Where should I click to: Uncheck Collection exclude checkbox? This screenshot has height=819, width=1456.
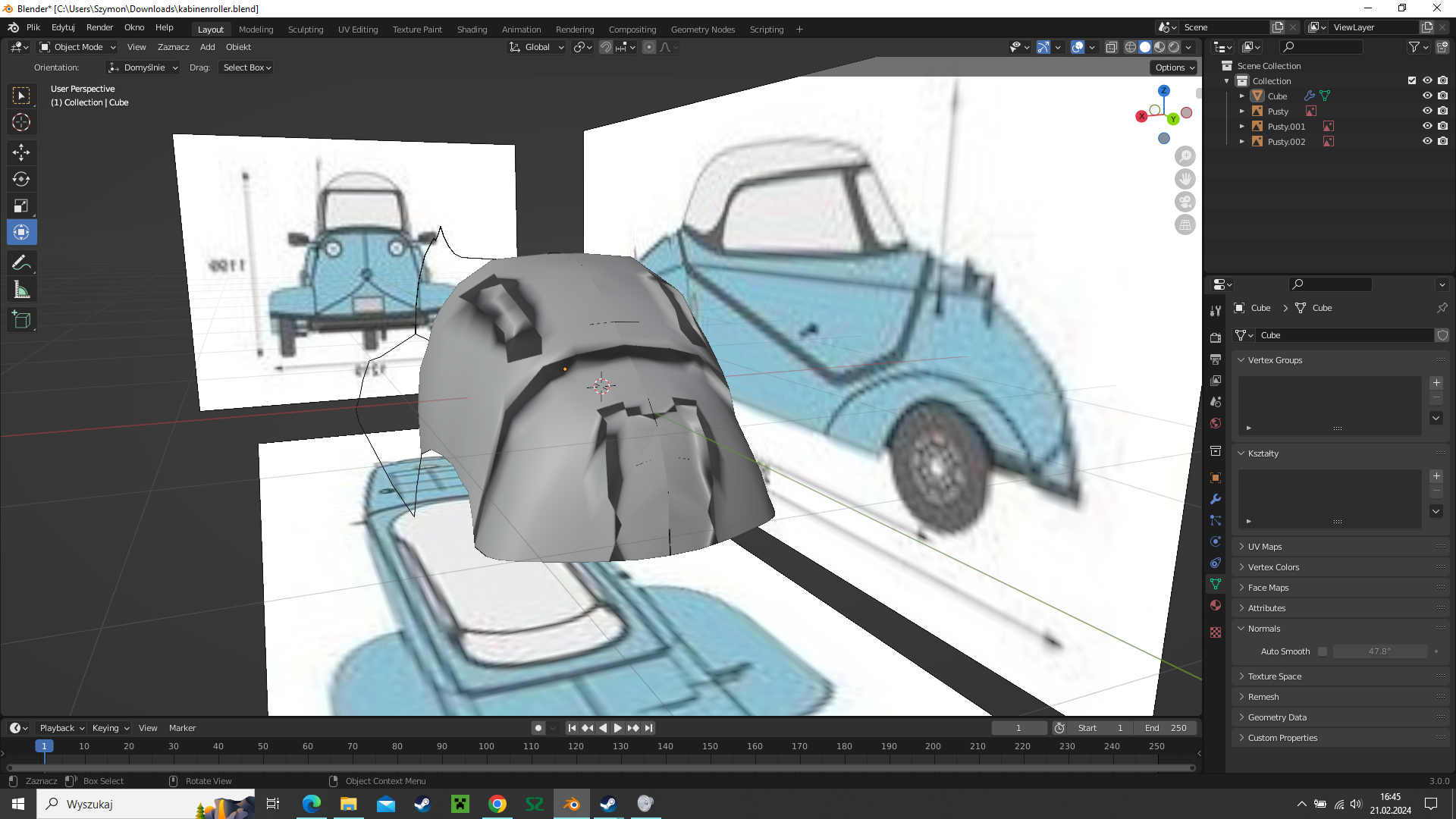coord(1412,80)
